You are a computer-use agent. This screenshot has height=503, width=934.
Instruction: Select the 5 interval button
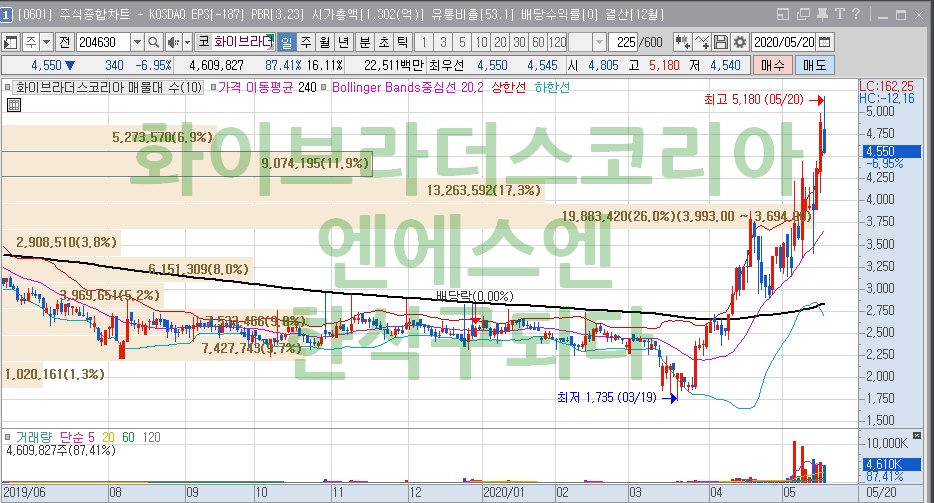click(x=462, y=42)
